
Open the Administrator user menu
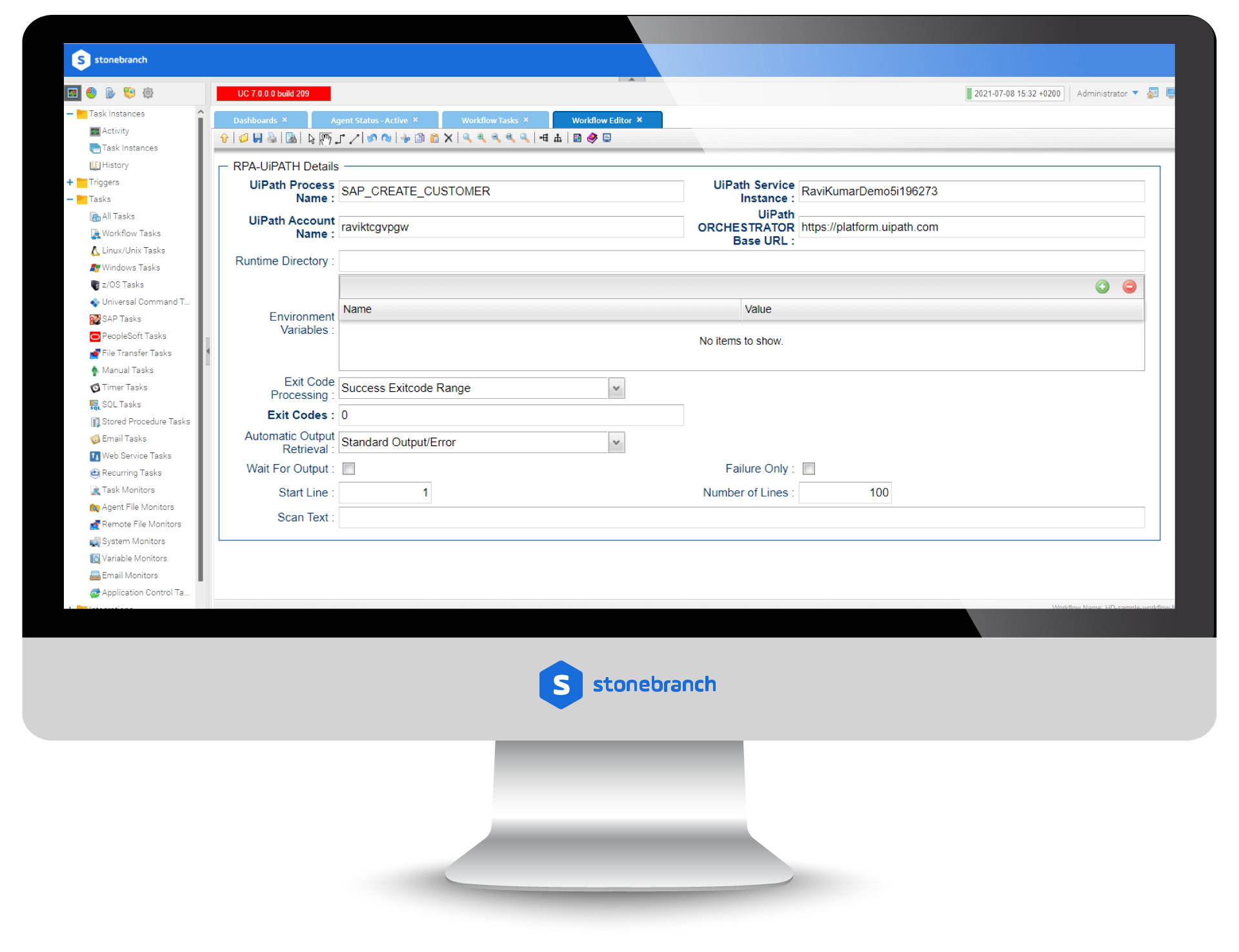[1107, 94]
